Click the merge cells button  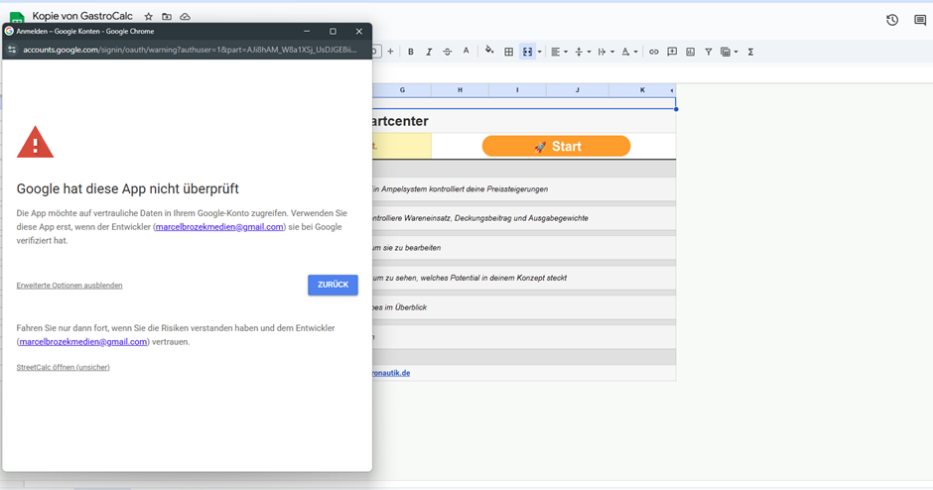point(527,52)
